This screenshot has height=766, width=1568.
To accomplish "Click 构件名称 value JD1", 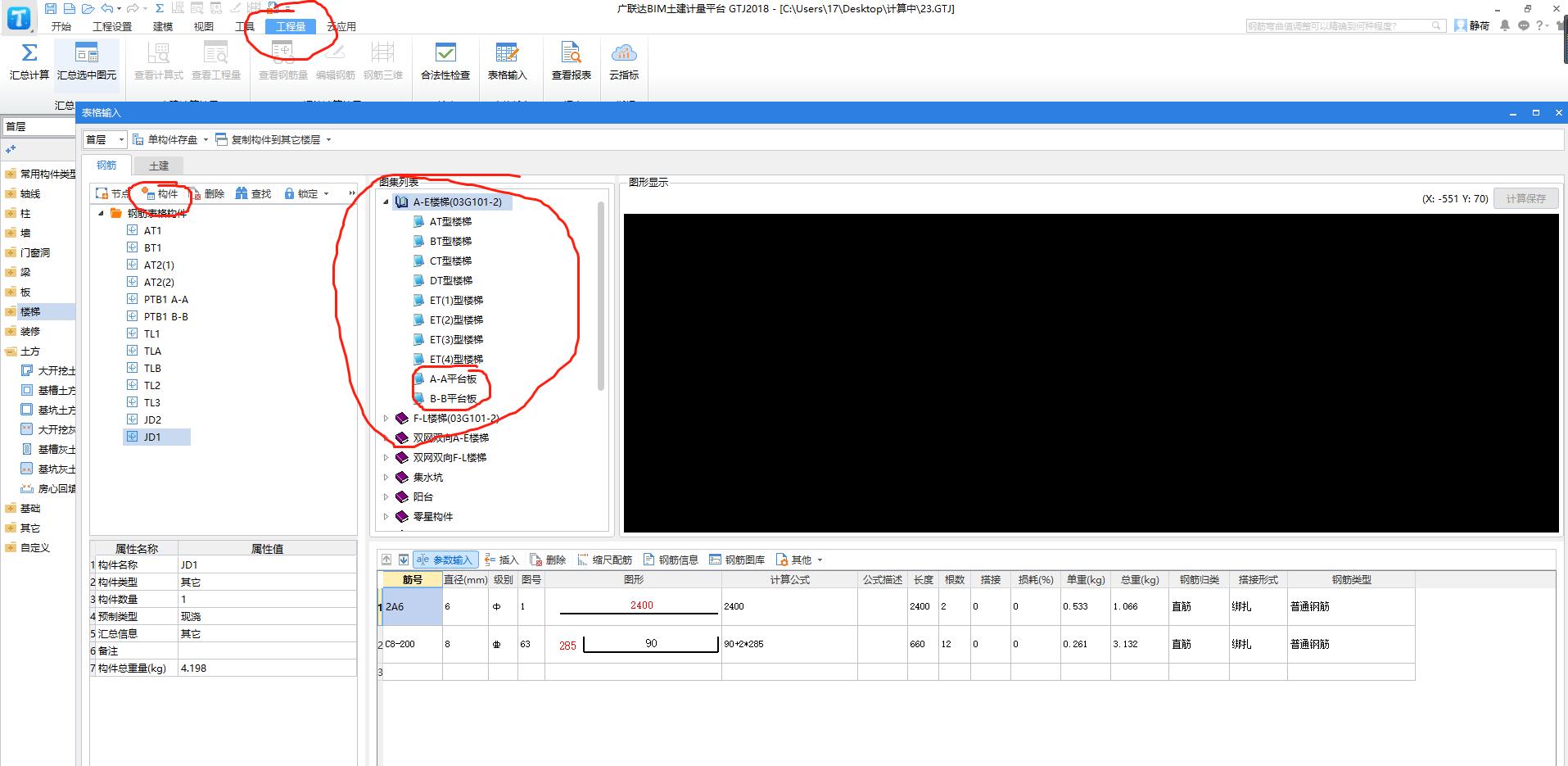I will 267,564.
